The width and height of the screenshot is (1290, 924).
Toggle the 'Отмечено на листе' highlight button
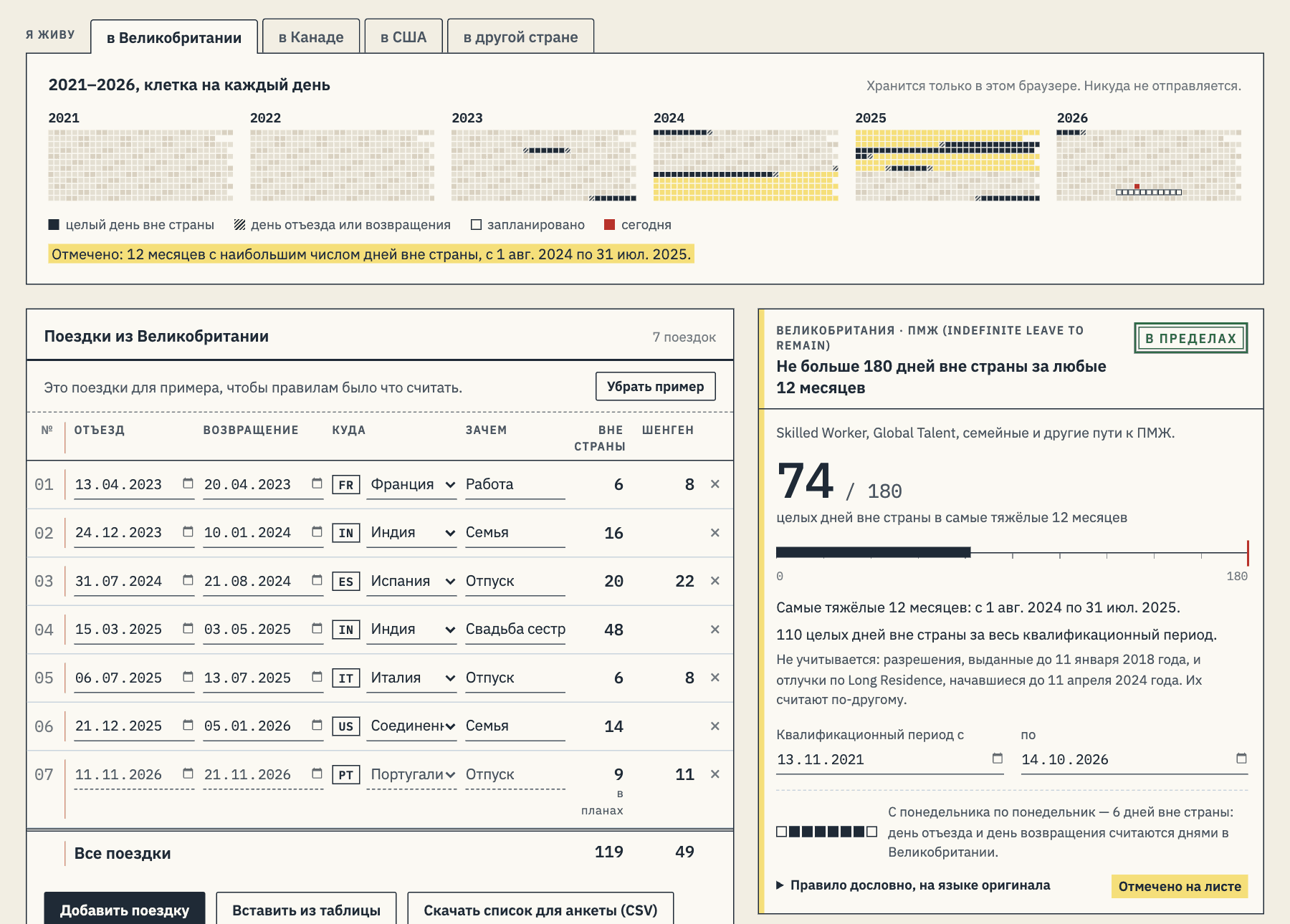[x=1180, y=887]
